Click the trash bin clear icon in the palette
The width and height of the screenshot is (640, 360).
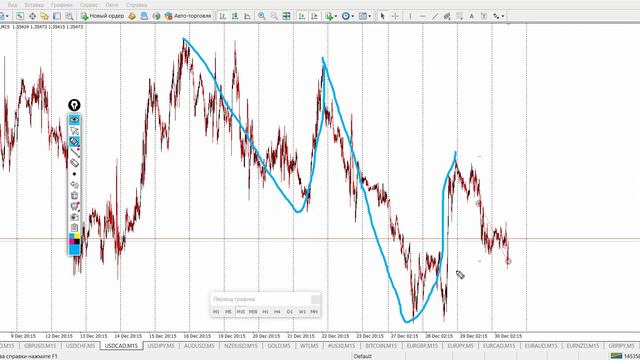pyautogui.click(x=74, y=196)
